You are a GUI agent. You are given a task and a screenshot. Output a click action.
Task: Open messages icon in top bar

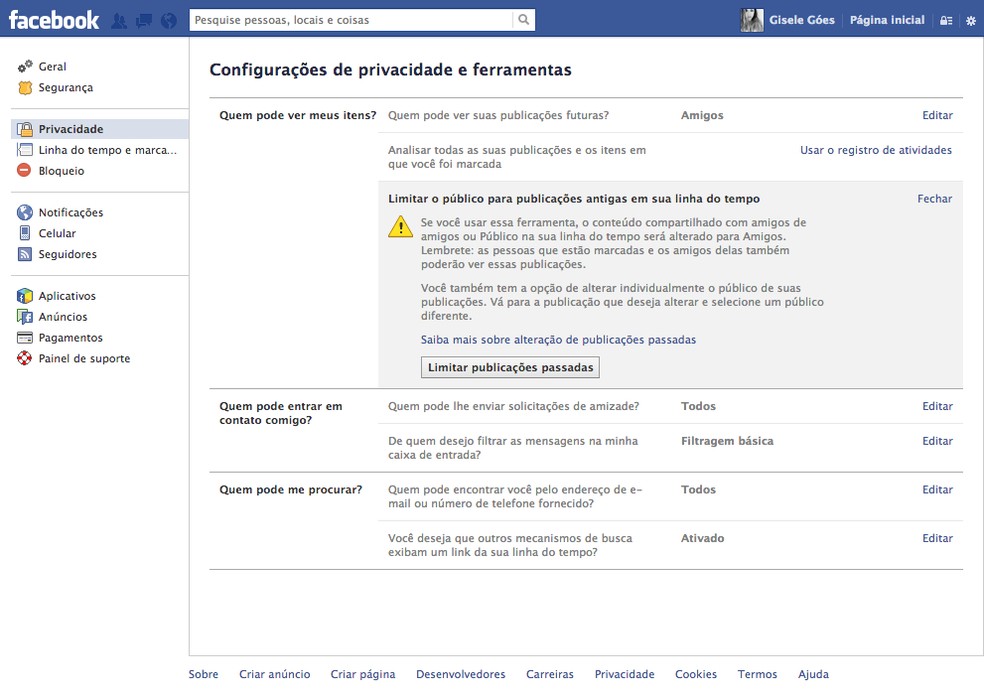tap(144, 21)
